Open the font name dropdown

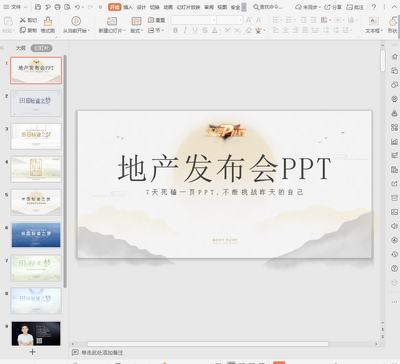point(214,20)
